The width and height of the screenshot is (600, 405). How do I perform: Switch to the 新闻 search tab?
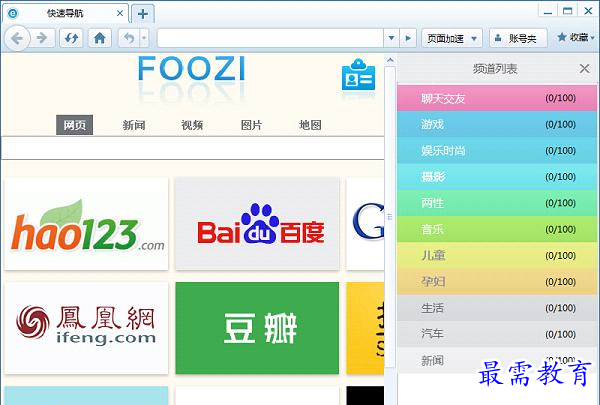coord(134,125)
